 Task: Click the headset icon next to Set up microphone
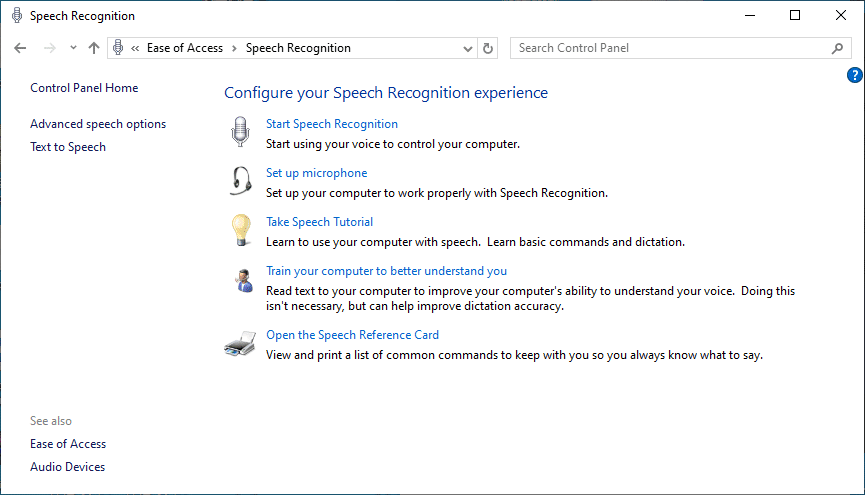tap(241, 181)
